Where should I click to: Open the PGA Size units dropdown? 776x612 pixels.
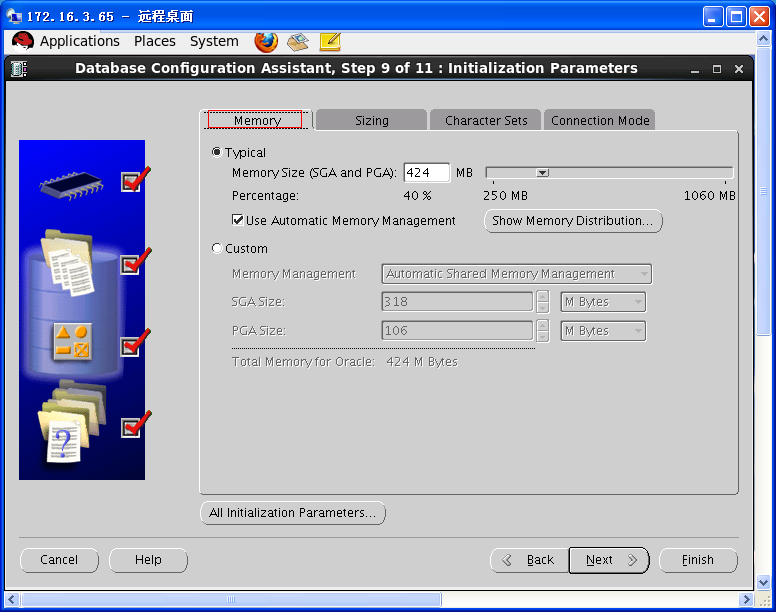[602, 331]
